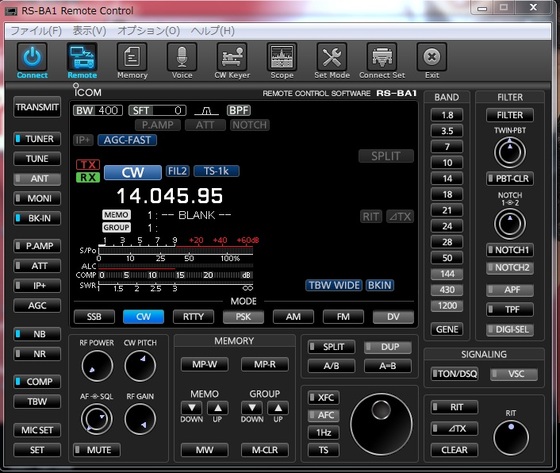Toggle the ⊿TX button beside the RIT knob
The width and height of the screenshot is (560, 473).
[x=454, y=428]
